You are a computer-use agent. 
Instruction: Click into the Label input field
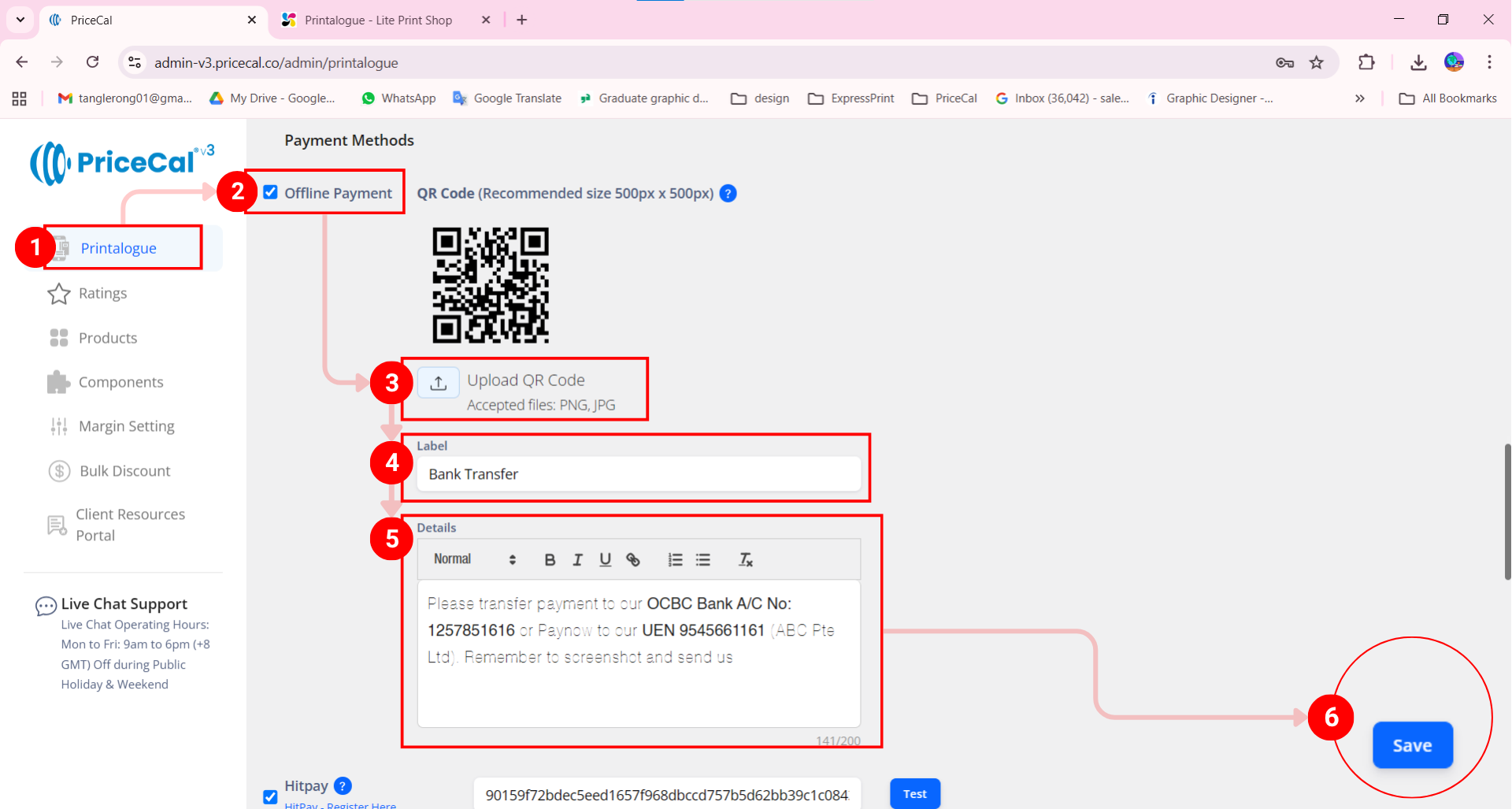(638, 474)
